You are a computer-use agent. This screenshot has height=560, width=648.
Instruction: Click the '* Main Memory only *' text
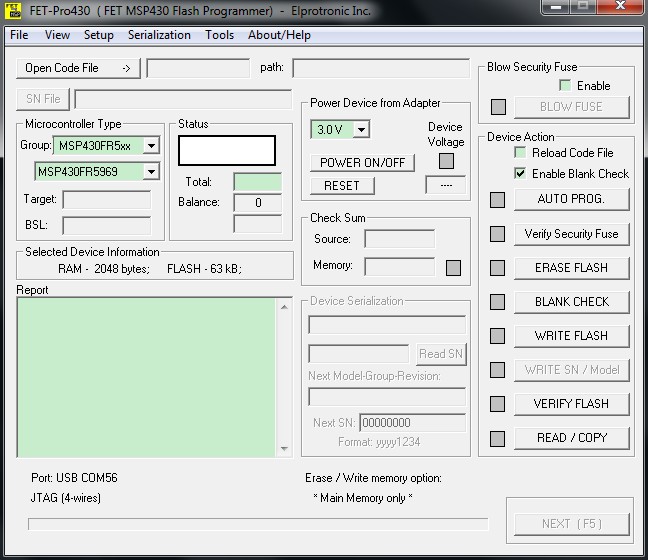click(x=363, y=498)
